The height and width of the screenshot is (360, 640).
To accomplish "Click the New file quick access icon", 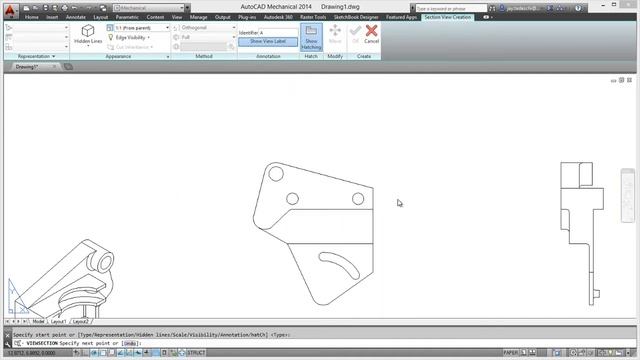I will (26, 8).
